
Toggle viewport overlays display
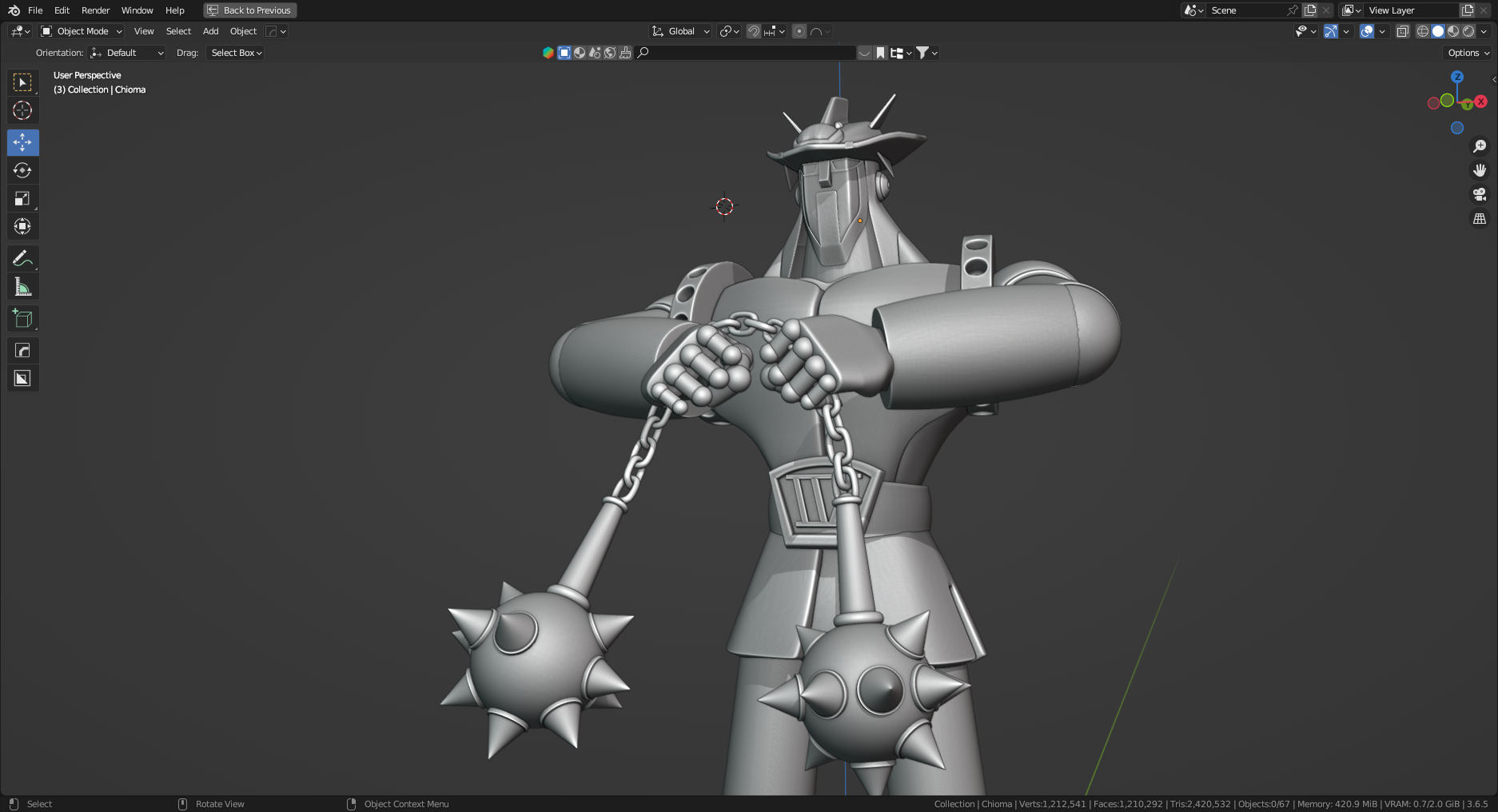pyautogui.click(x=1367, y=31)
